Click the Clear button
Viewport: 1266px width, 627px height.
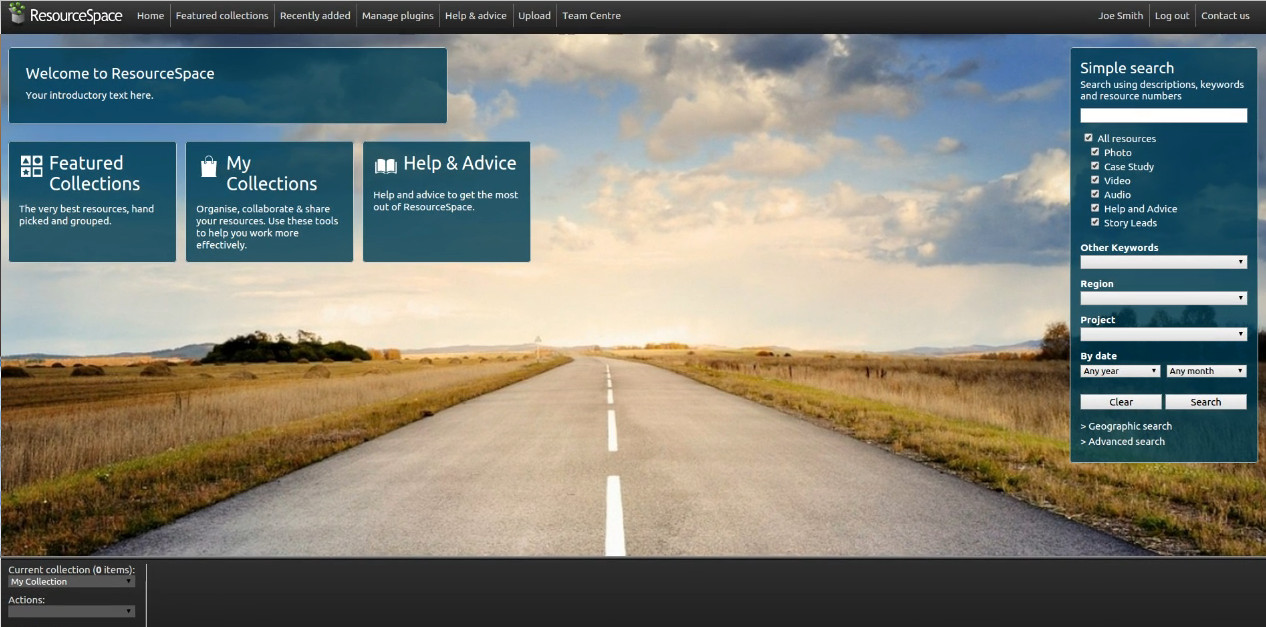[1121, 402]
